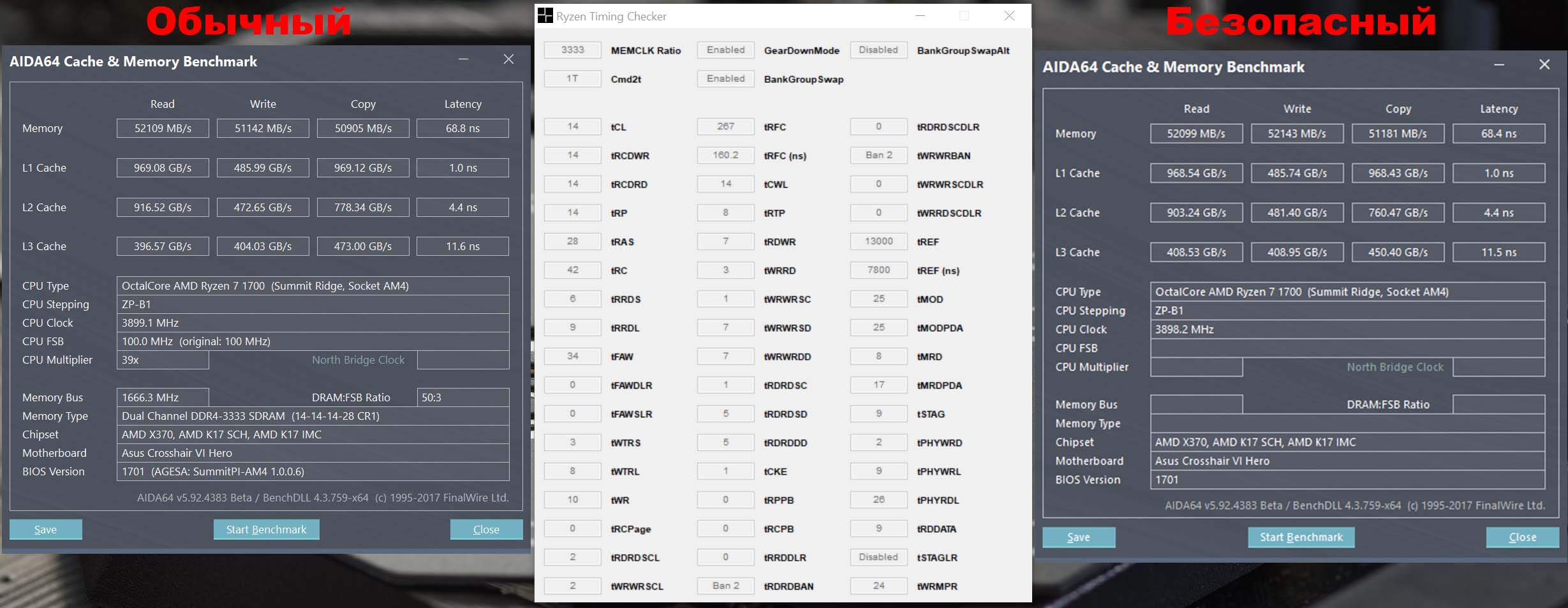This screenshot has height=608, width=1568.
Task: Click Save in the right AIDA64 window
Action: pyautogui.click(x=1079, y=537)
